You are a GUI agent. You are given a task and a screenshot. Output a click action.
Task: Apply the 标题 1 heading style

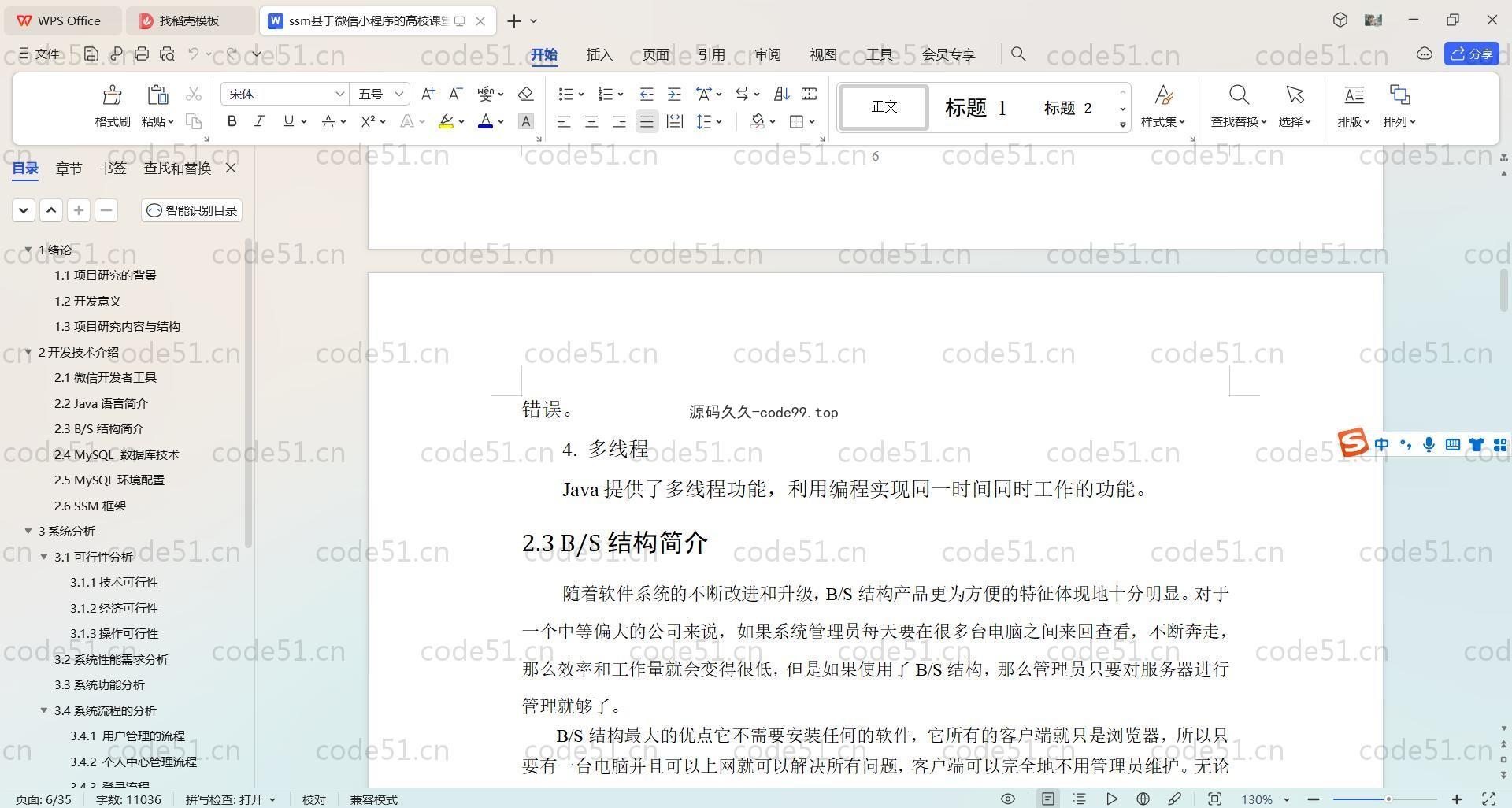(x=976, y=108)
